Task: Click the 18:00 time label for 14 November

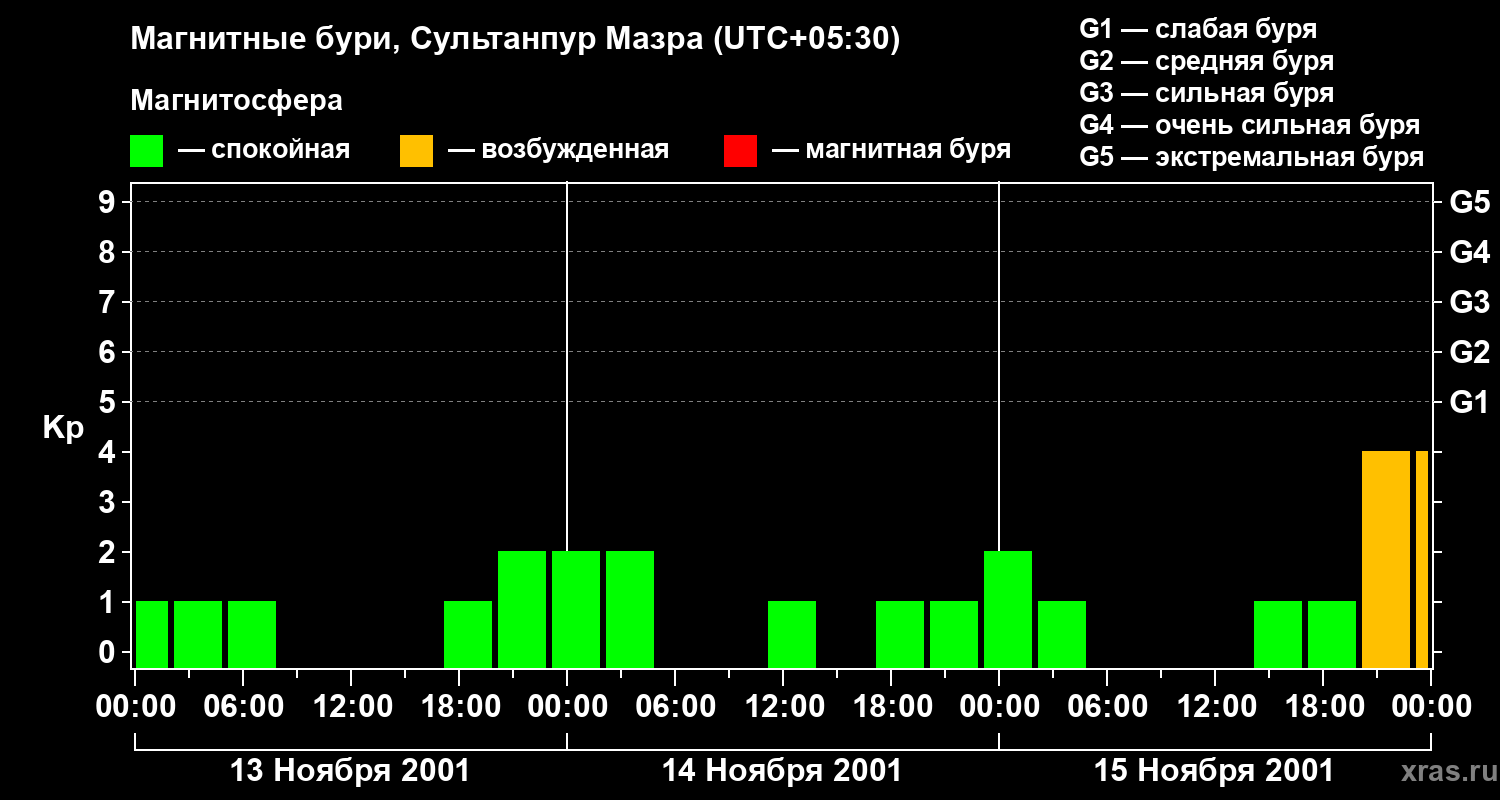Action: pos(891,707)
